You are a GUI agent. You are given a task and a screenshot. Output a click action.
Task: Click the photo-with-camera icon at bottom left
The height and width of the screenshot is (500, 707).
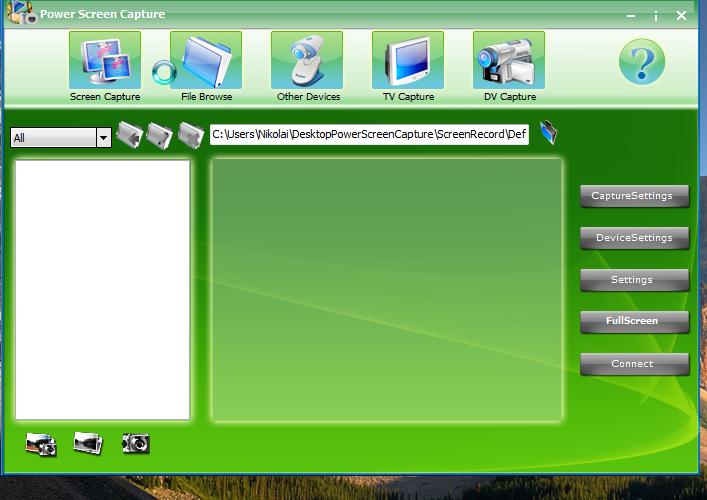pos(41,444)
